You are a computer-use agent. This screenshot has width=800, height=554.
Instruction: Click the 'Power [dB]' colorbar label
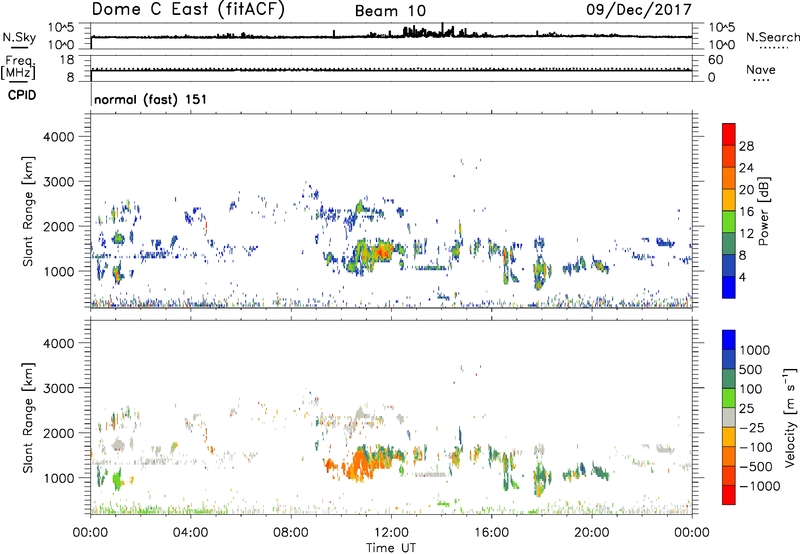764,211
